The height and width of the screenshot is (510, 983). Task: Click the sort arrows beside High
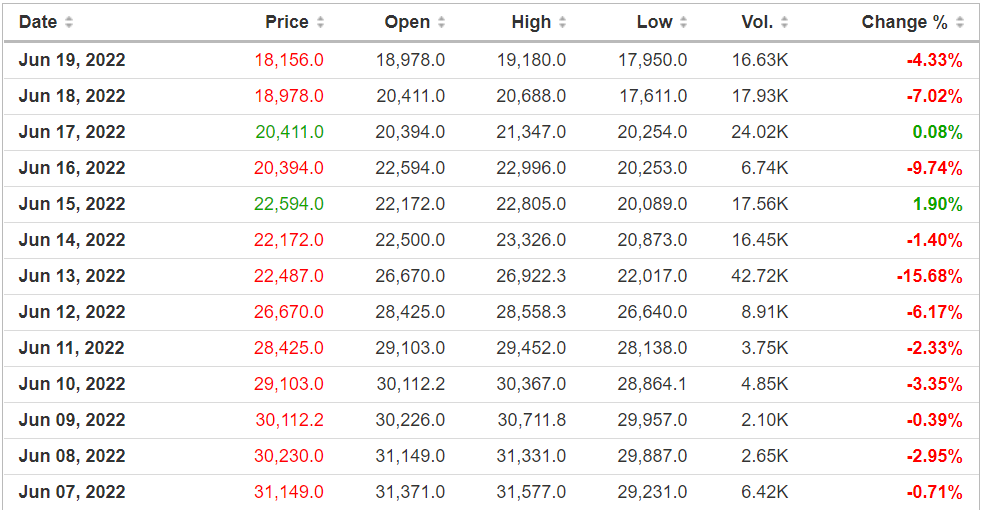[562, 23]
